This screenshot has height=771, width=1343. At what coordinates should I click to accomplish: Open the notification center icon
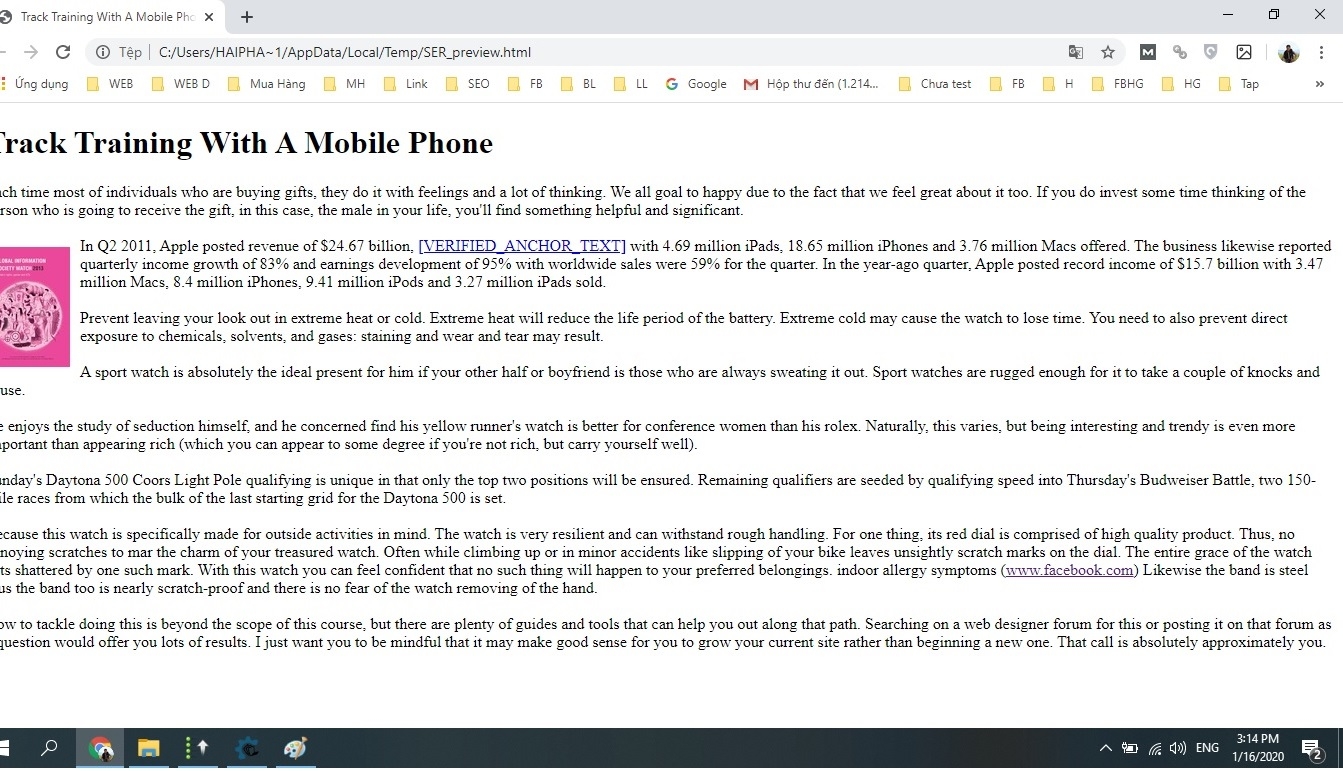[x=1313, y=748]
